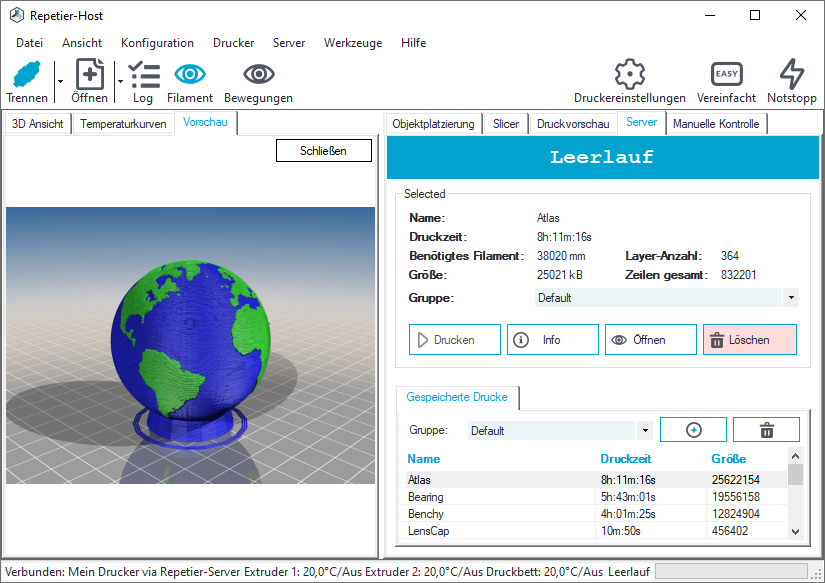Open the Gruppe dropdown under Gespeicherte Drucke

pyautogui.click(x=560, y=431)
